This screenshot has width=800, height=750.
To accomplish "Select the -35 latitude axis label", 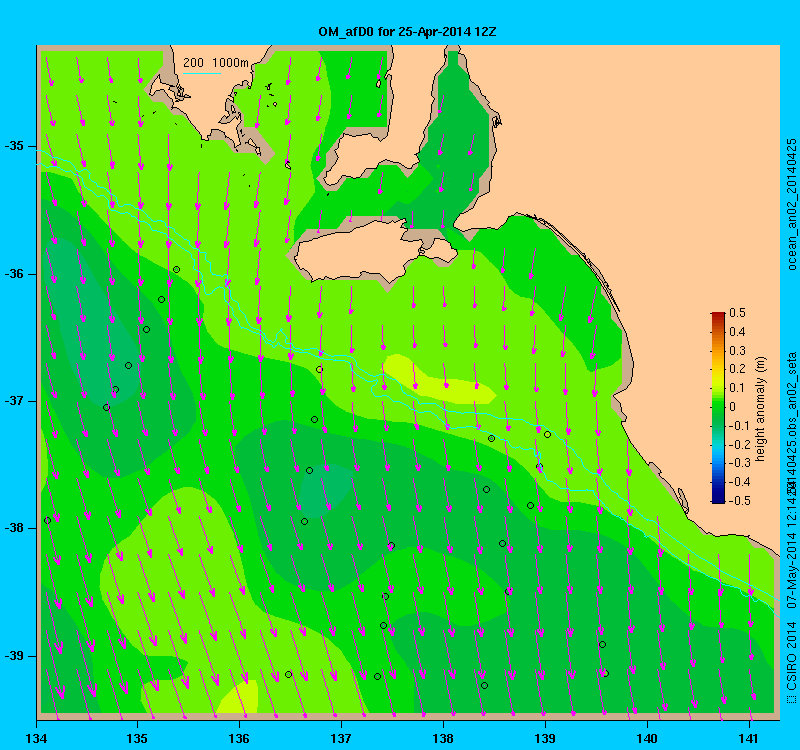I will 14,146.
